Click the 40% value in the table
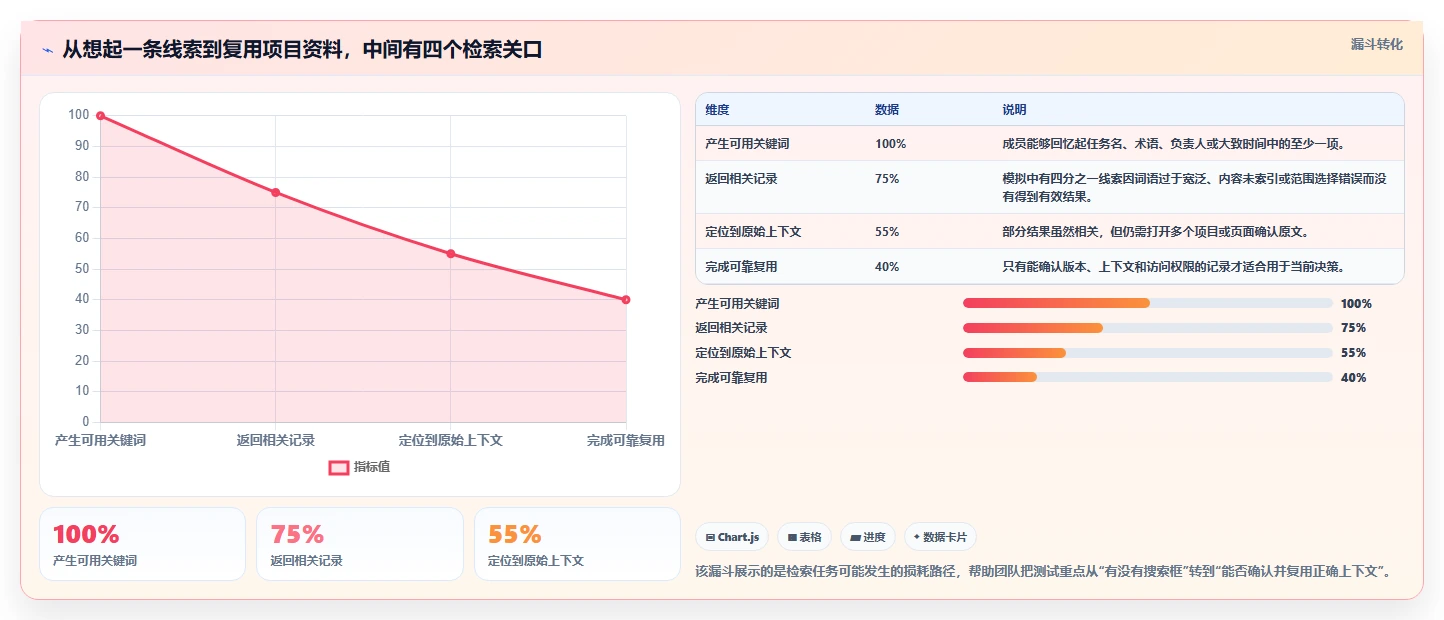This screenshot has width=1444, height=620. 887,267
